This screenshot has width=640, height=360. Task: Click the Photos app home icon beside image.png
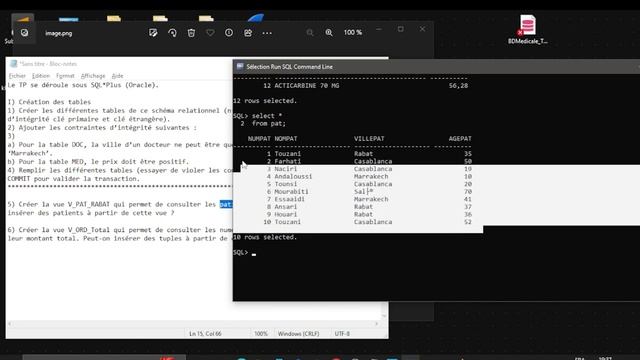click(24, 33)
